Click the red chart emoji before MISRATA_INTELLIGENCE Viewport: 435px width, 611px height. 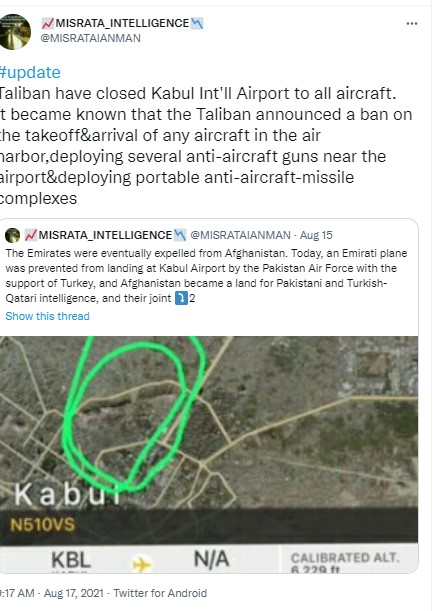tap(48, 23)
